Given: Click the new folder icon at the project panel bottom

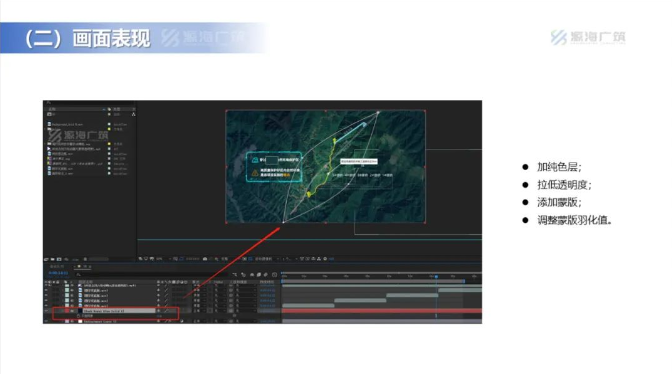Looking at the screenshot, I should [x=52, y=259].
